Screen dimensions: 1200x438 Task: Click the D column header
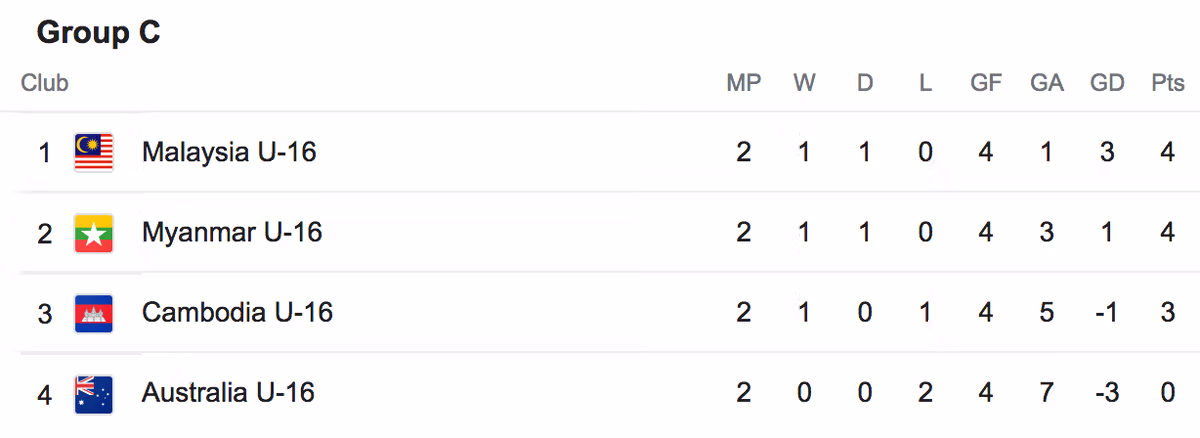865,83
